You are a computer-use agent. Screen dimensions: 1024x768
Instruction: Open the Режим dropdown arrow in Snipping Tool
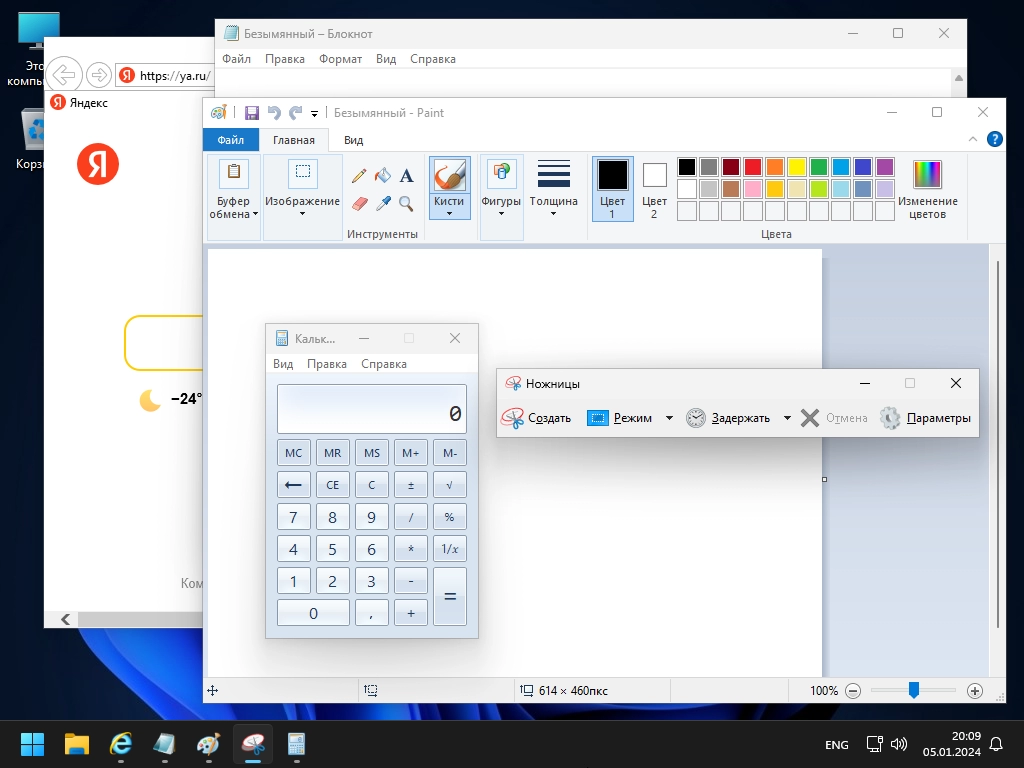(669, 418)
